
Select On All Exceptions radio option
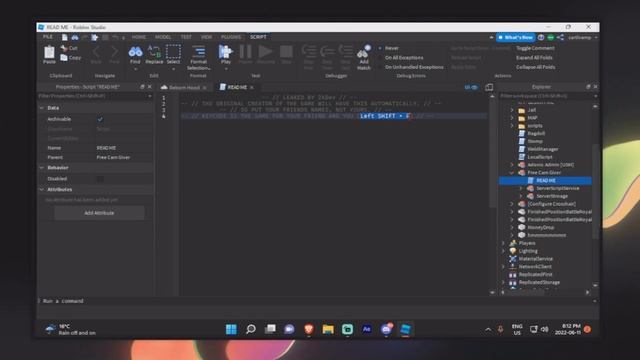click(x=380, y=58)
